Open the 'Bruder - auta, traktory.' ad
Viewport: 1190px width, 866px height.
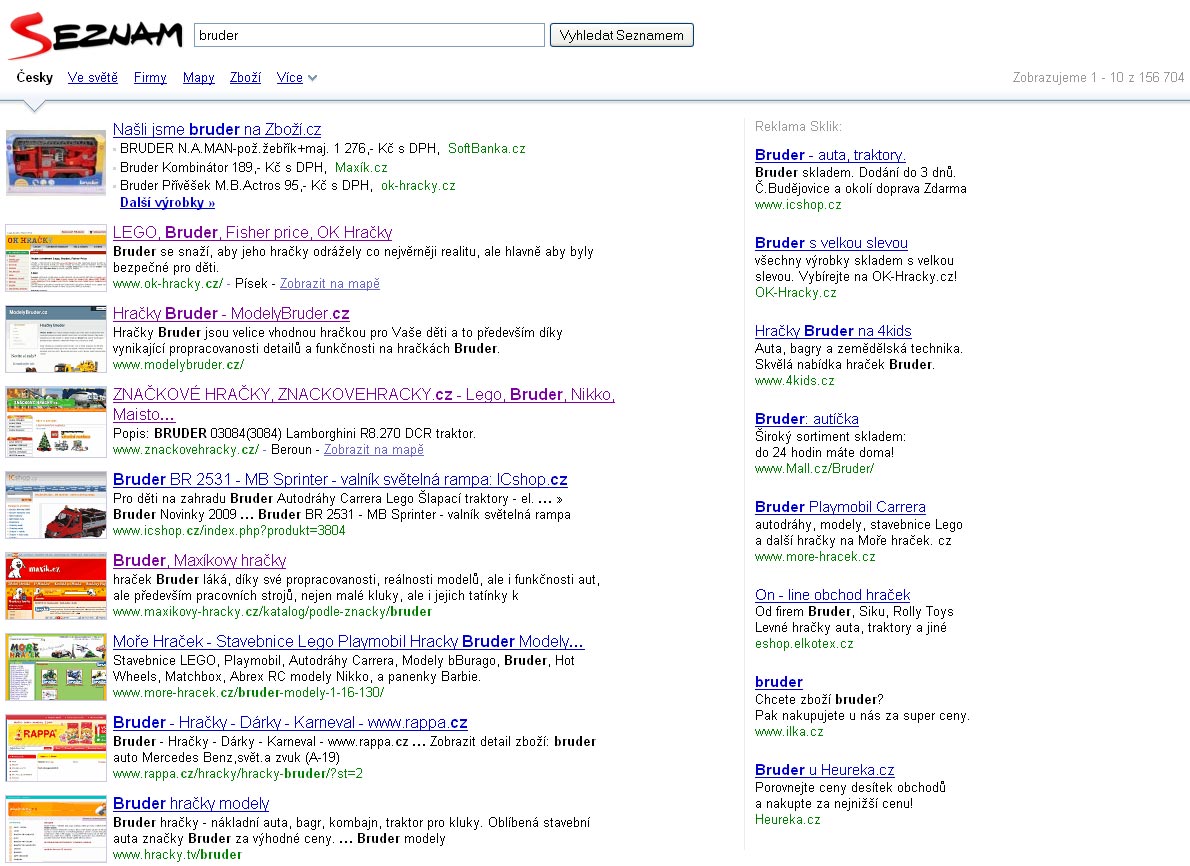coord(830,155)
